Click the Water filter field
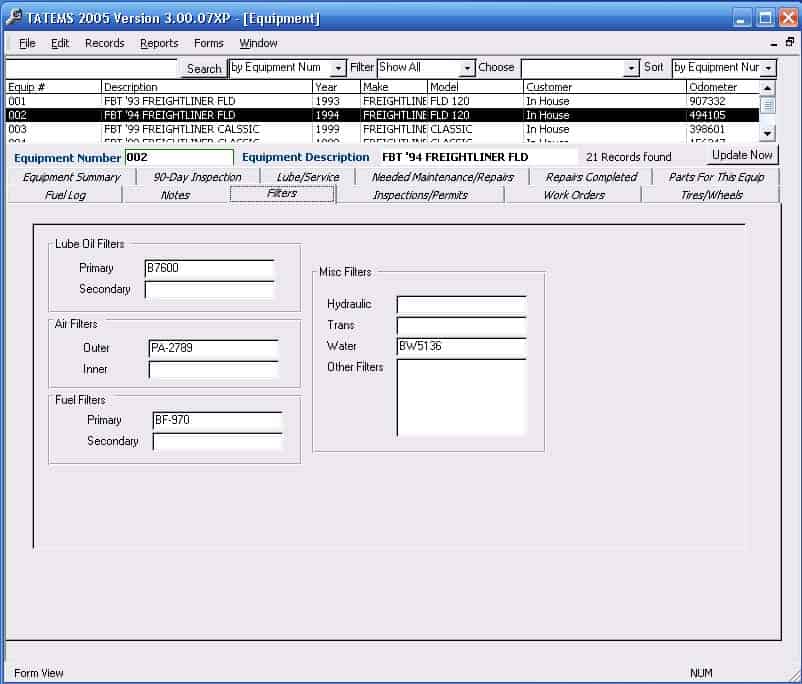Image resolution: width=802 pixels, height=684 pixels. pos(461,346)
